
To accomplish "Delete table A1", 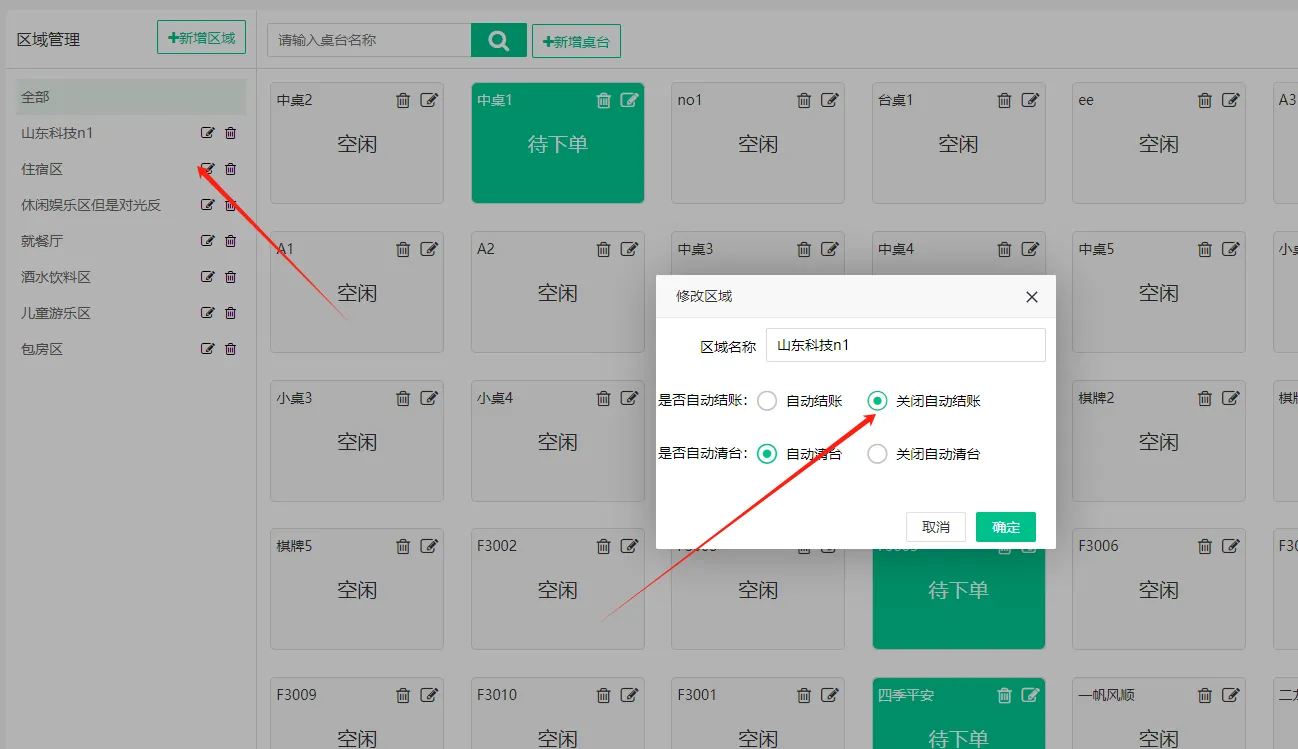I will click(x=403, y=249).
